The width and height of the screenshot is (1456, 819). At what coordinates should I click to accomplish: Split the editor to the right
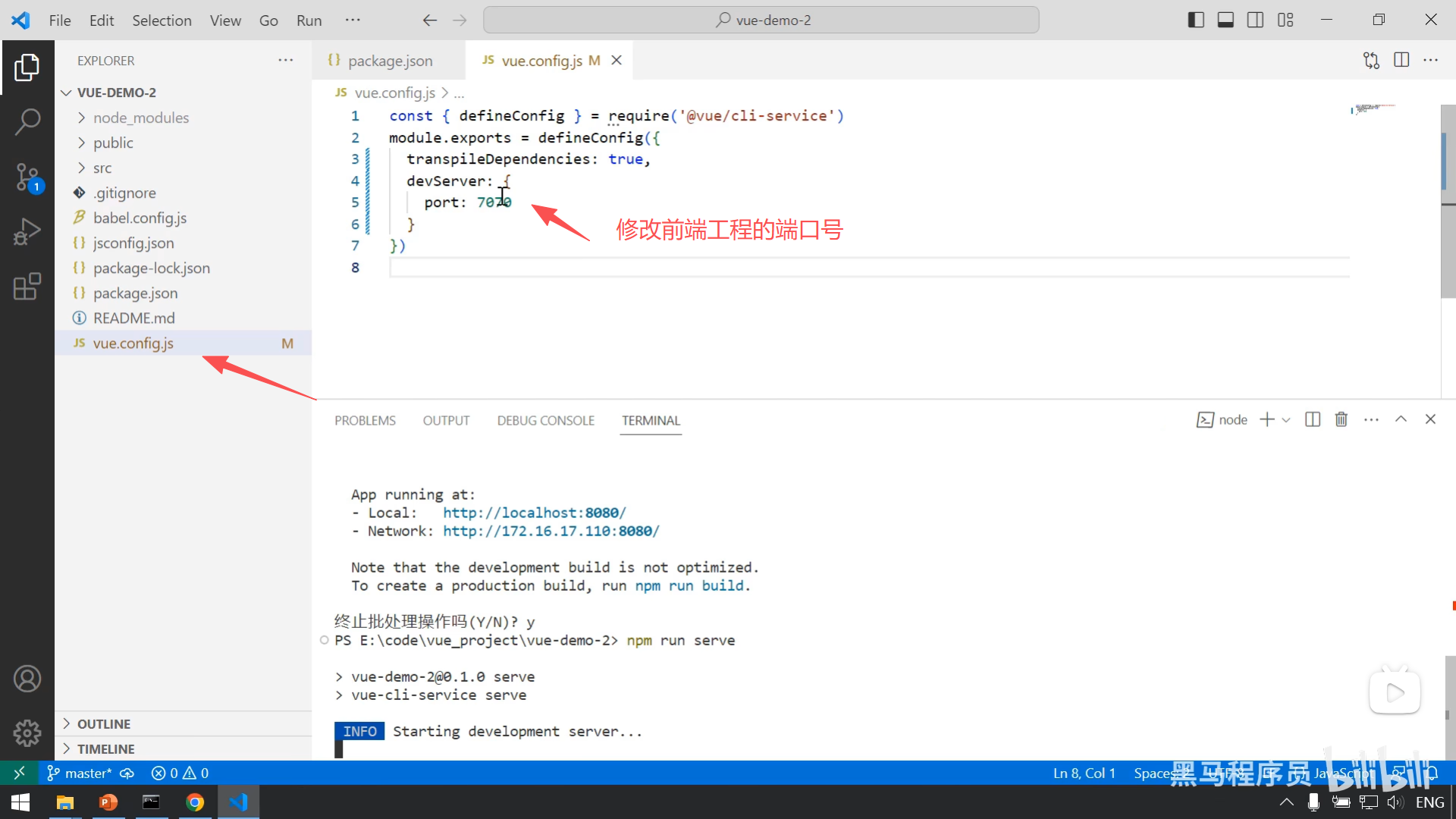1401,60
